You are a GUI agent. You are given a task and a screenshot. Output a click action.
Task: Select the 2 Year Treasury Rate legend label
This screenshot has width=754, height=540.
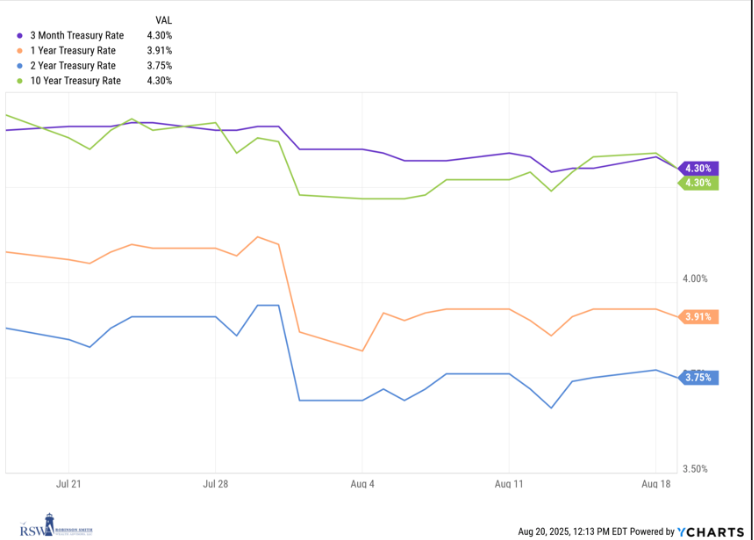[x=73, y=65]
